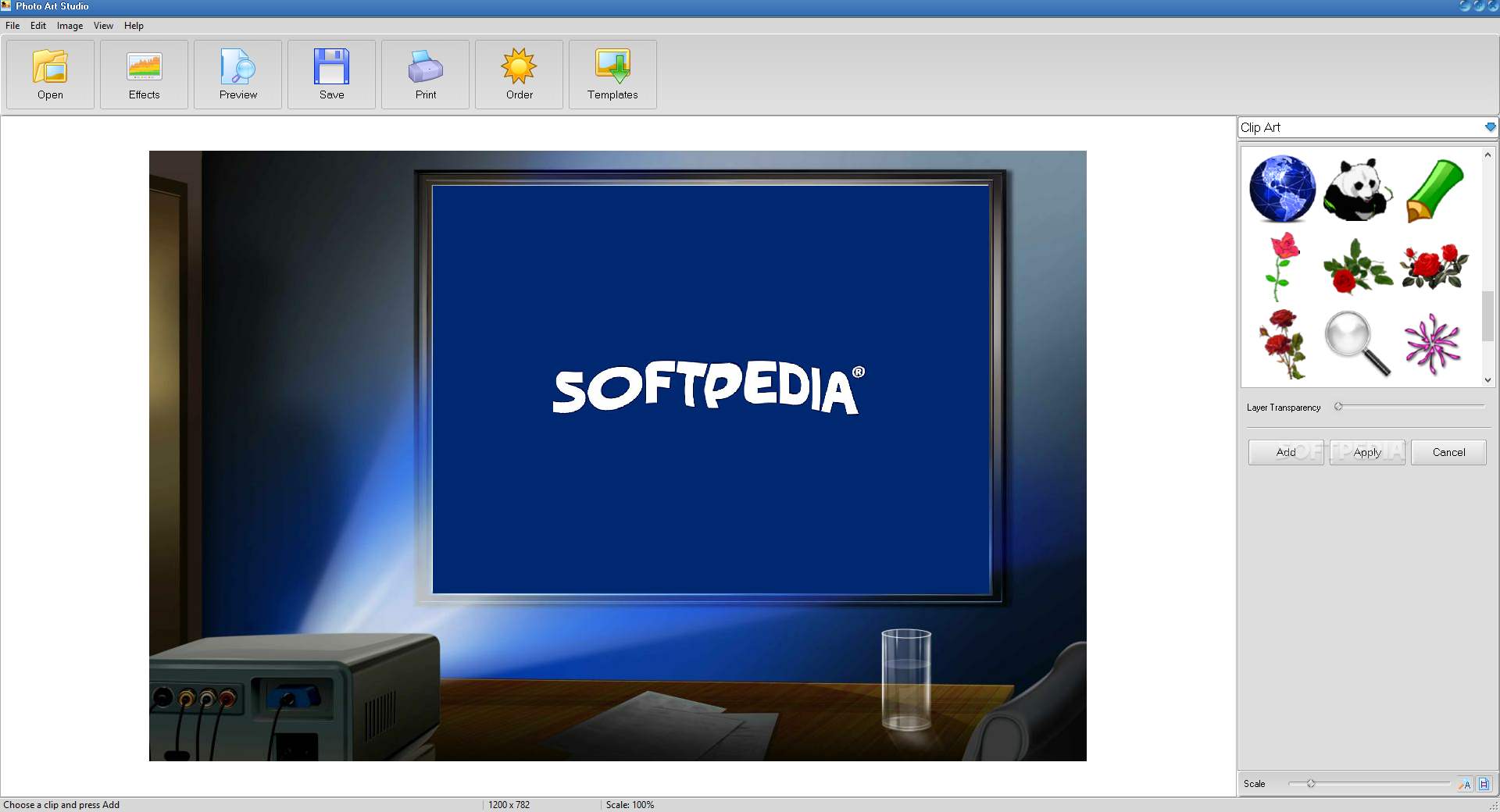Click the Print toolbar icon
The height and width of the screenshot is (812, 1500).
[x=425, y=74]
